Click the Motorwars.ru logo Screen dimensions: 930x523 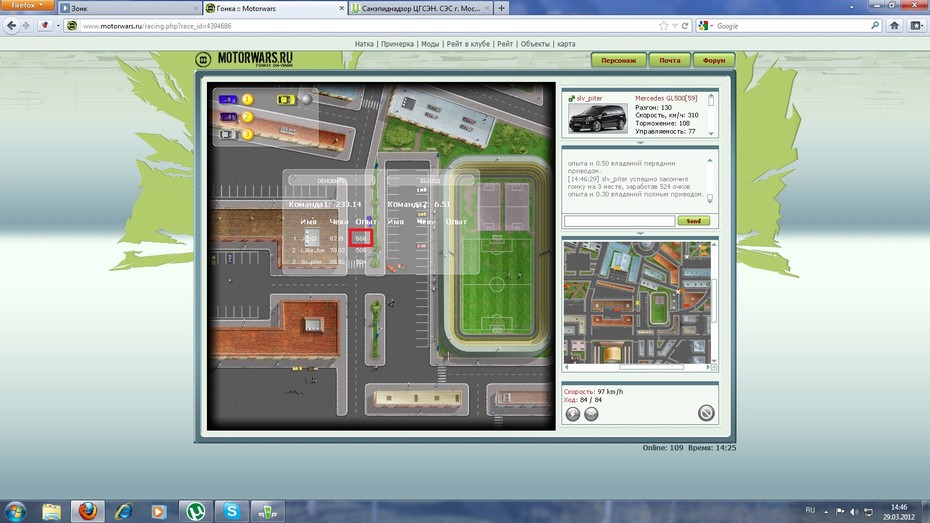coord(244,59)
